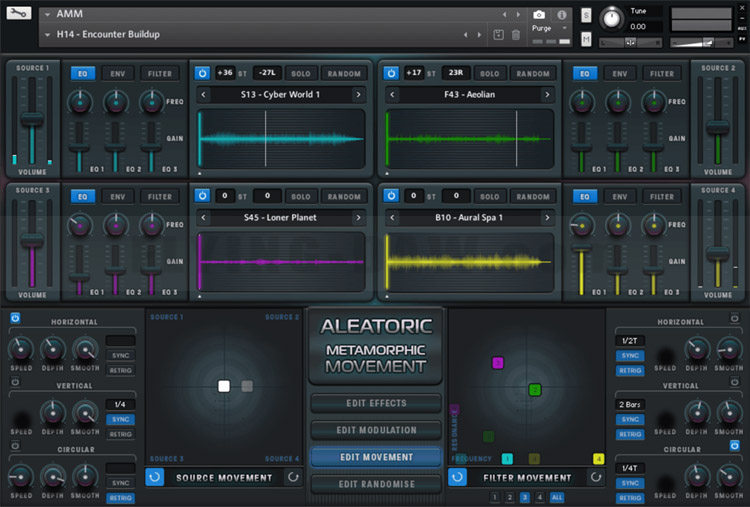Screen dimensions: 750x507
Task: Select the purple Loner Planet waveform display
Action: point(280,263)
